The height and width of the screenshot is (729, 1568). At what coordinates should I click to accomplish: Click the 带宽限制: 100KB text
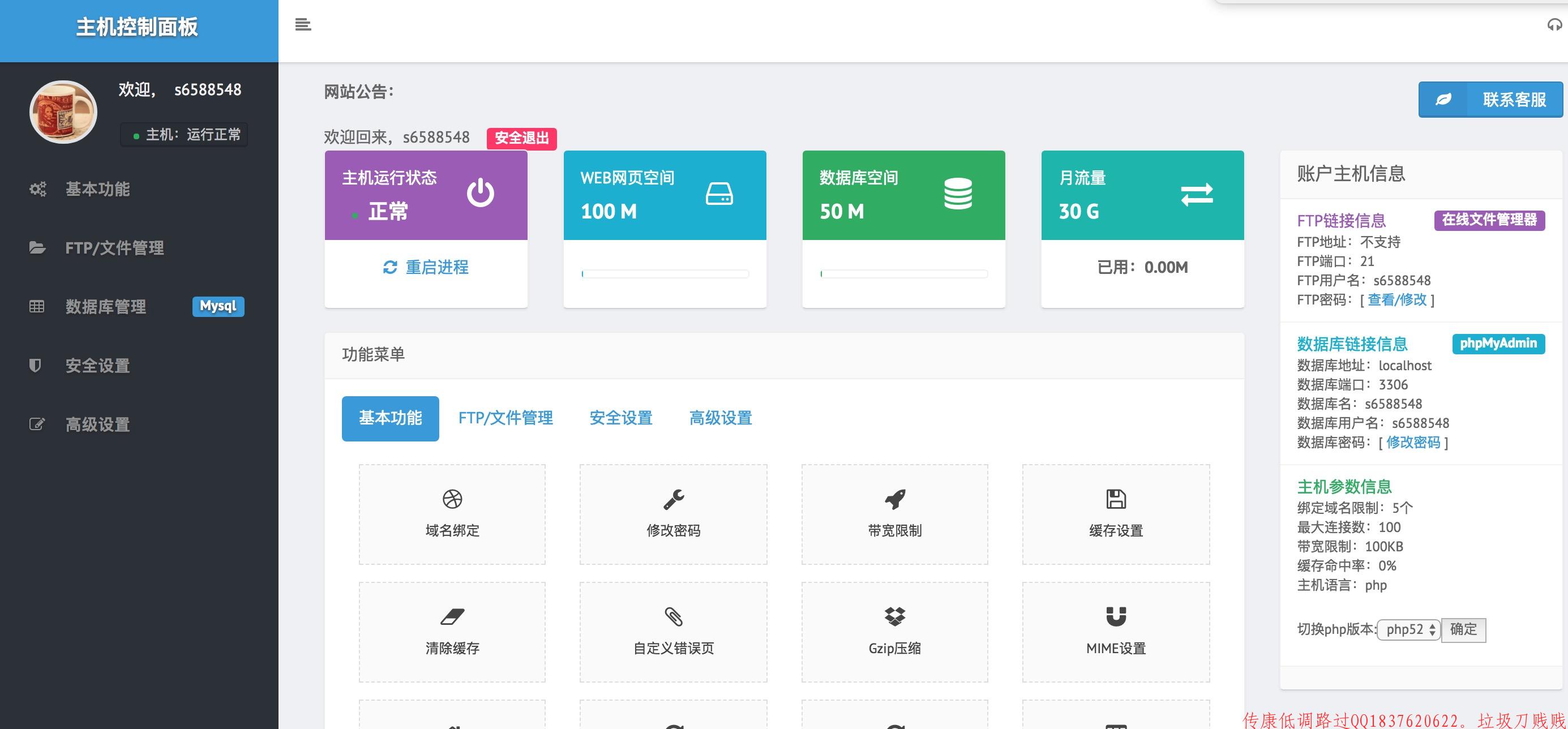pos(1350,546)
